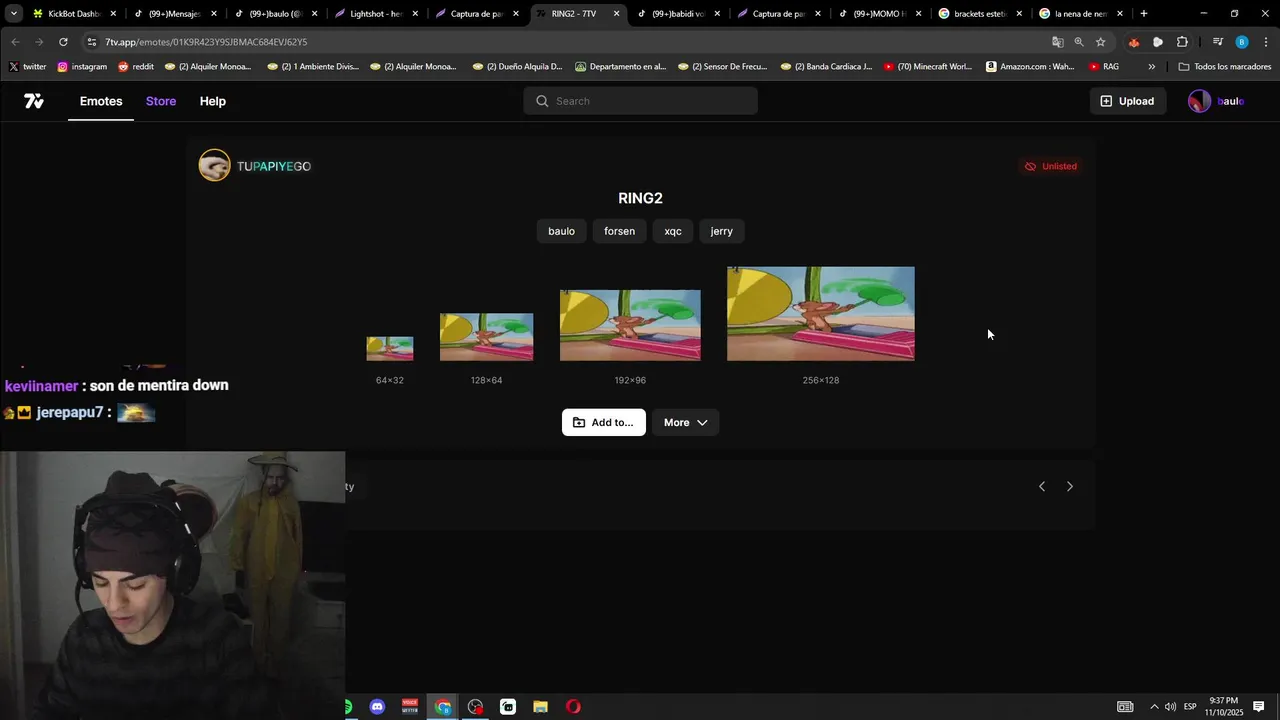Screen dimensions: 1280x720
Task: Open File Explorer from the taskbar
Action: pos(540,707)
